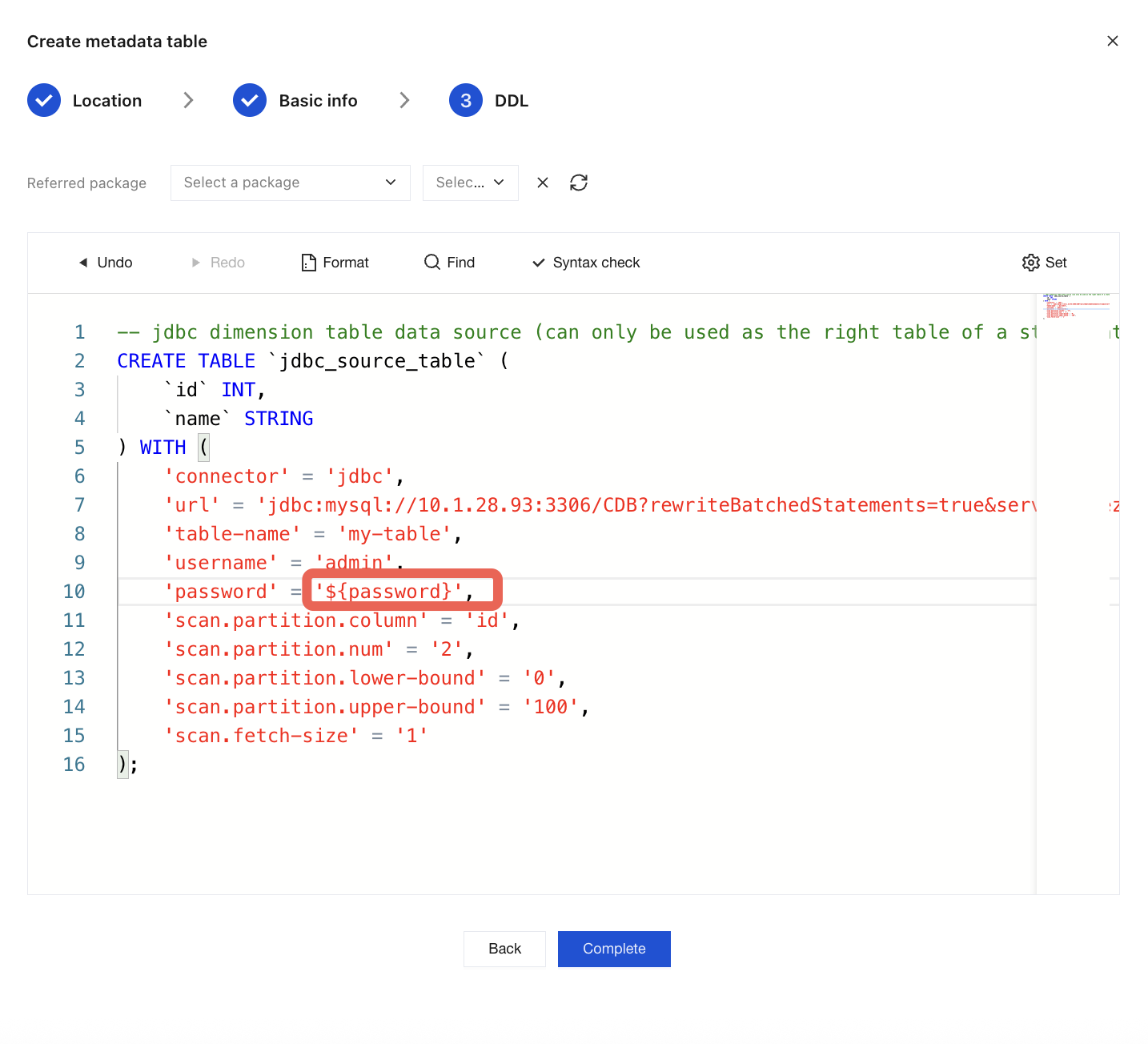
Task: Click the Referred package label
Action: [x=86, y=183]
